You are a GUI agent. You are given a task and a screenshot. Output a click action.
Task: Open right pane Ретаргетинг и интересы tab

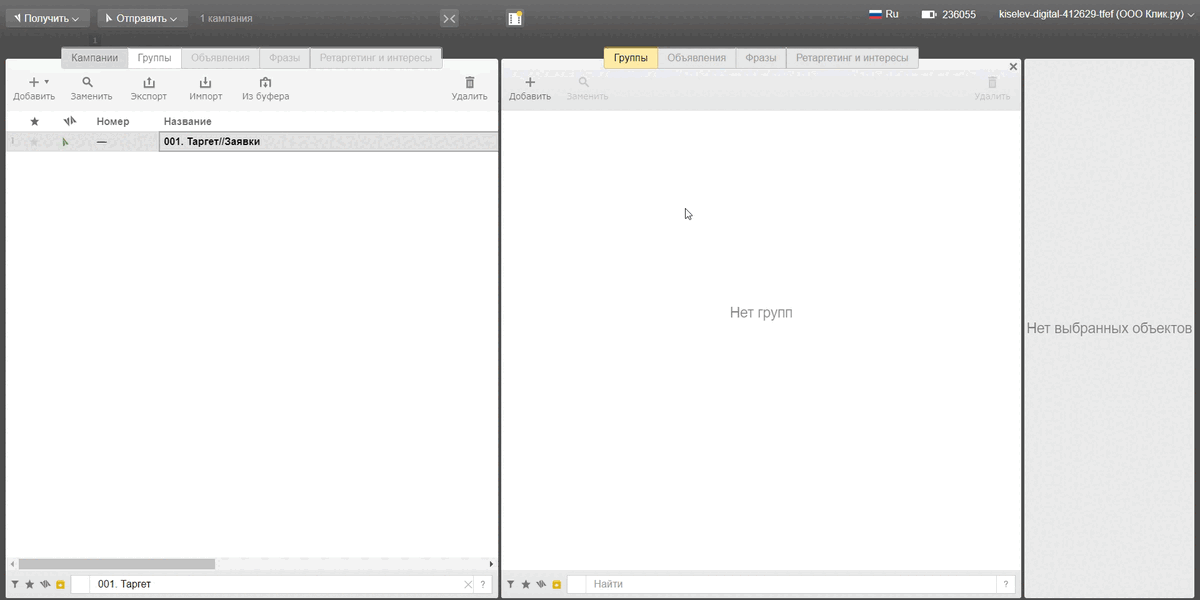click(x=852, y=58)
